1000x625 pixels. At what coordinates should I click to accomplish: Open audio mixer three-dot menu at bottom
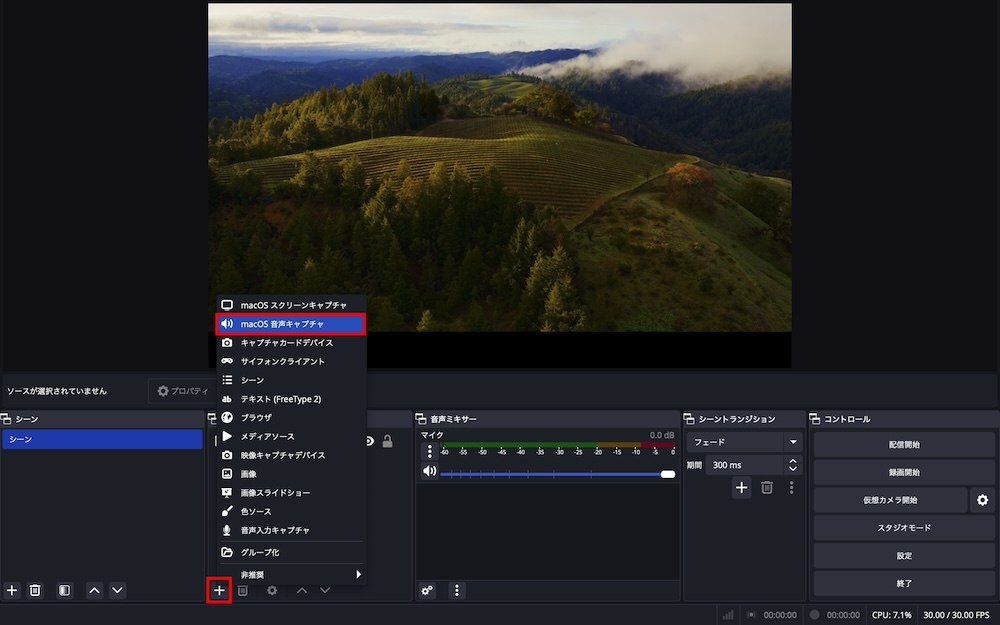(457, 591)
